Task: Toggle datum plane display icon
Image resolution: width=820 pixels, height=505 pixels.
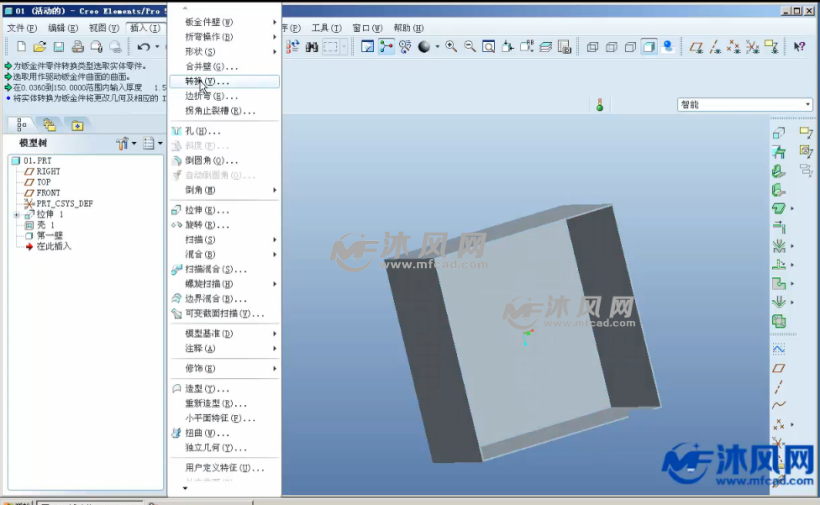Action: click(697, 47)
